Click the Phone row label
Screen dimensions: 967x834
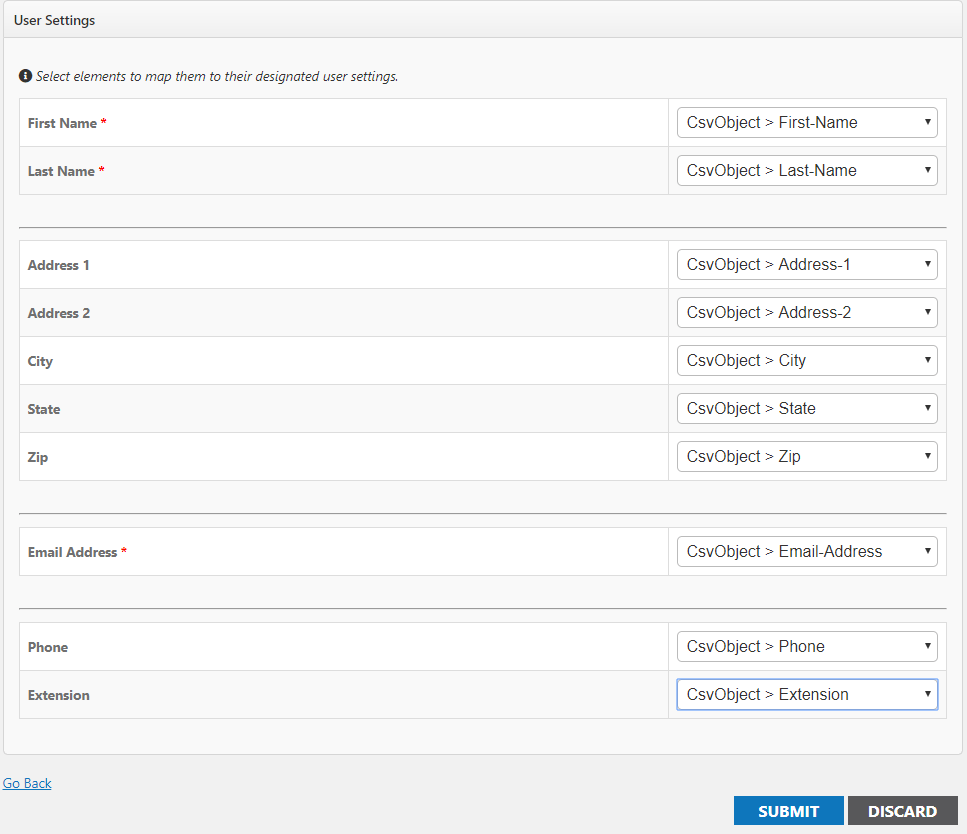click(47, 646)
